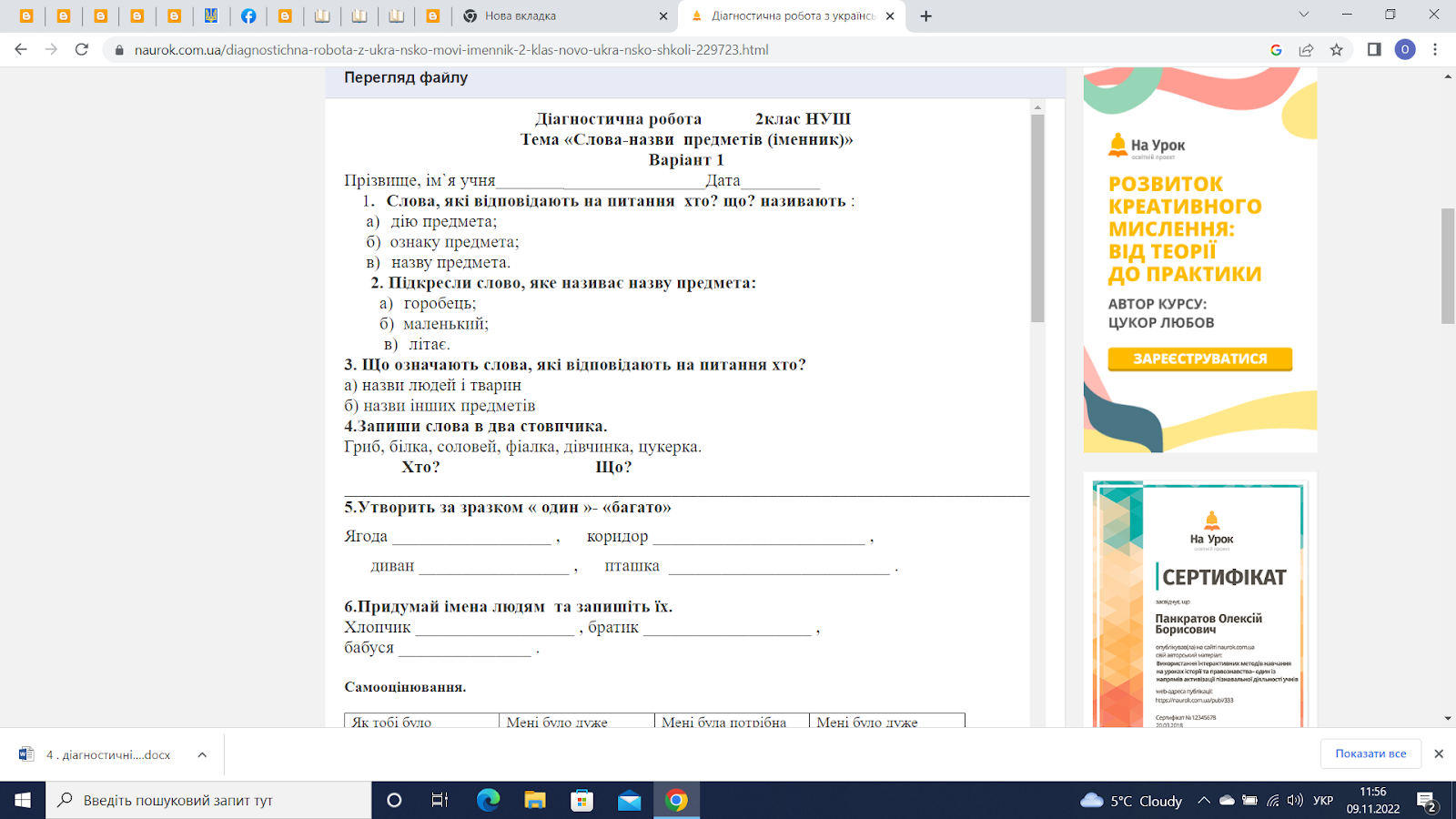Viewport: 1456px width, 819px height.
Task: Open the browser side panel
Action: click(1374, 50)
